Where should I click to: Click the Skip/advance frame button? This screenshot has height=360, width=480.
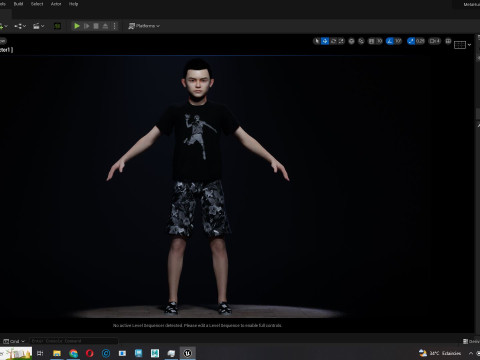[87, 26]
